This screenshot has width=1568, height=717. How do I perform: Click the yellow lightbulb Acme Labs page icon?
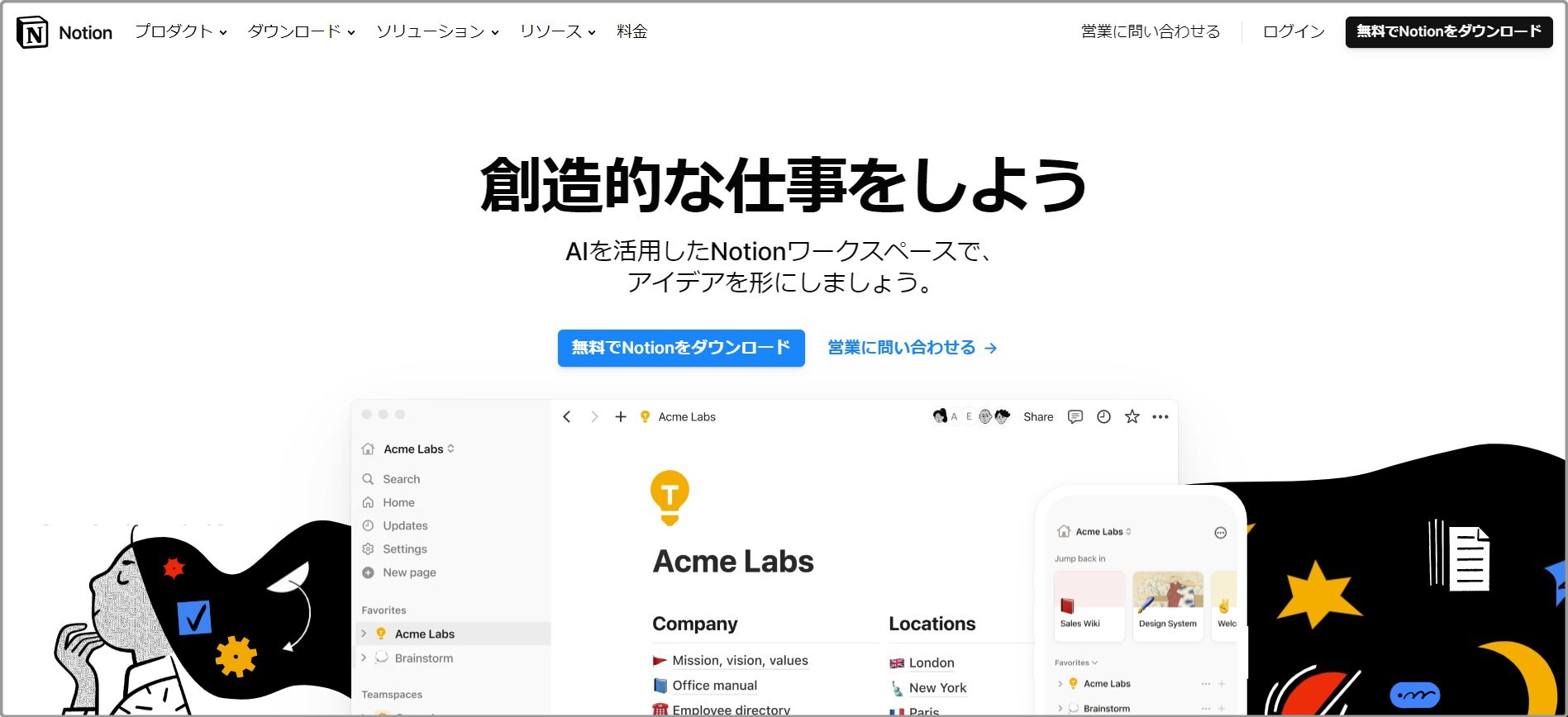coord(670,497)
